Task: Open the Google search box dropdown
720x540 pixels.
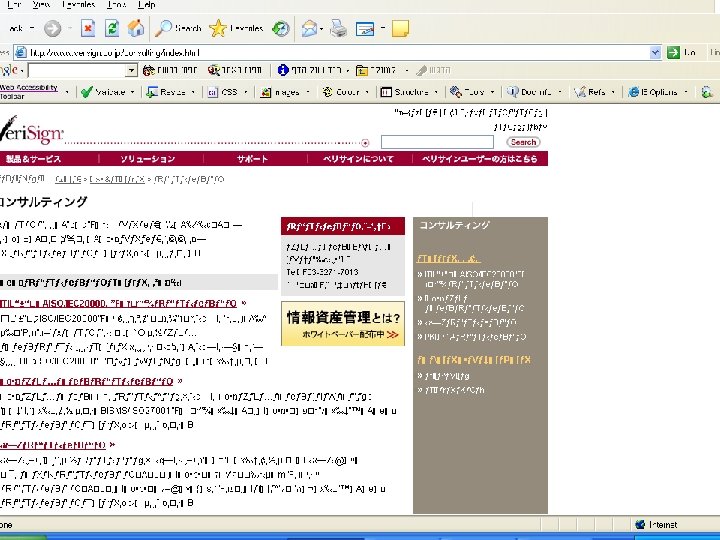Action: click(x=131, y=70)
